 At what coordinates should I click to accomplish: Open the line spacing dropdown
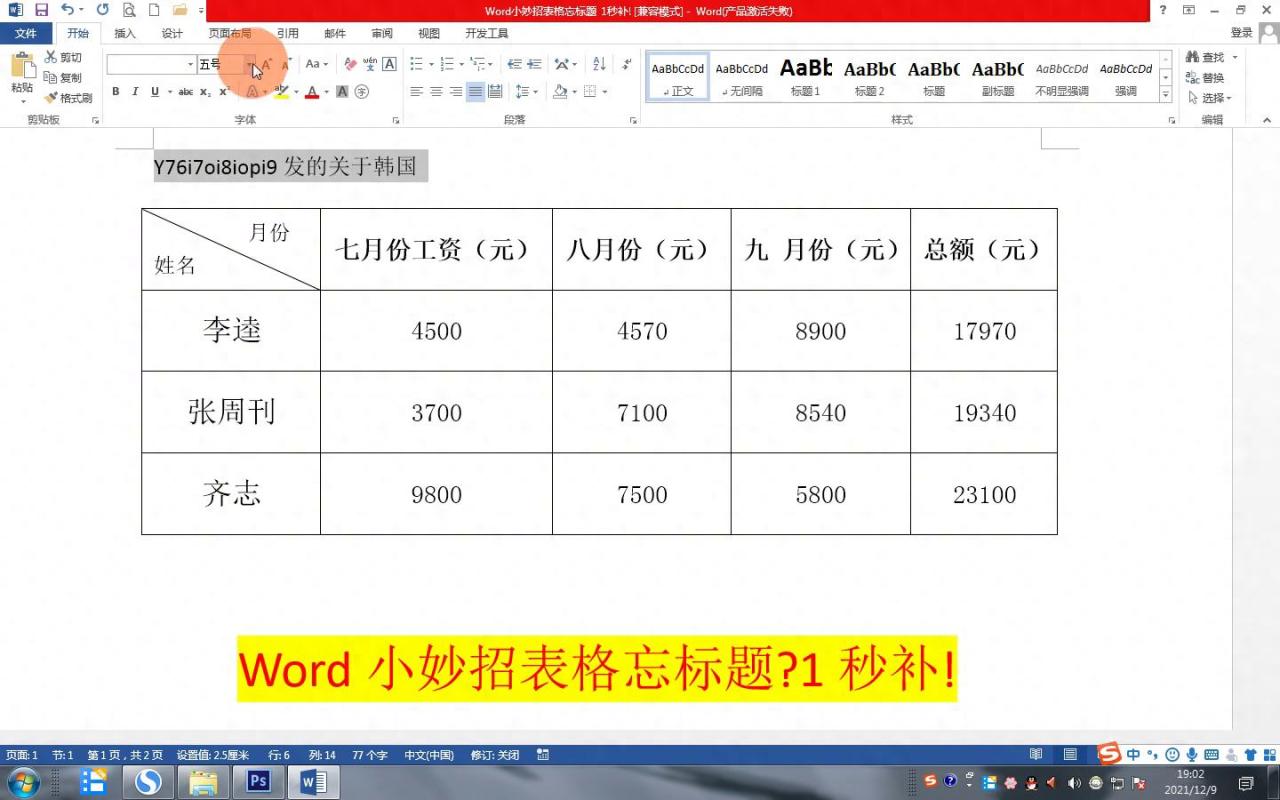[536, 91]
